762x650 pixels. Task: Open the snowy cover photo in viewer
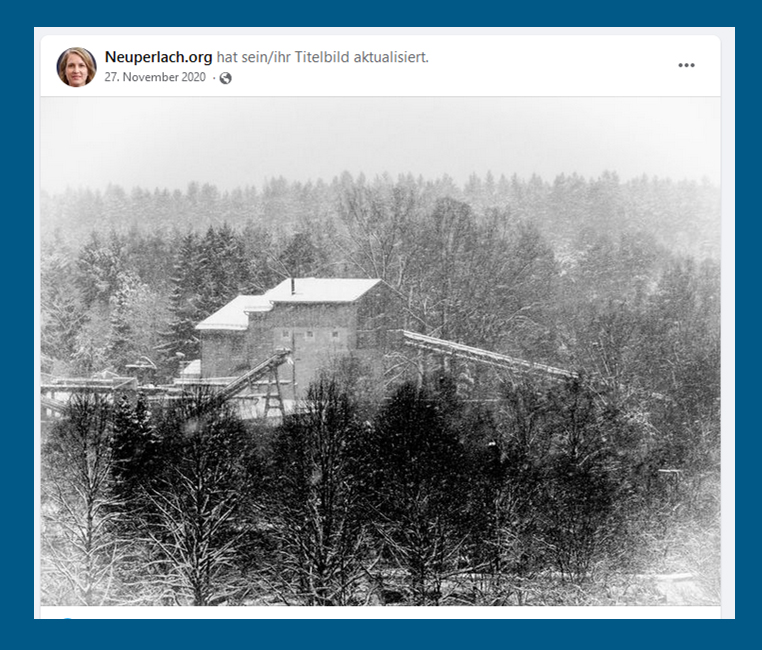pyautogui.click(x=380, y=351)
